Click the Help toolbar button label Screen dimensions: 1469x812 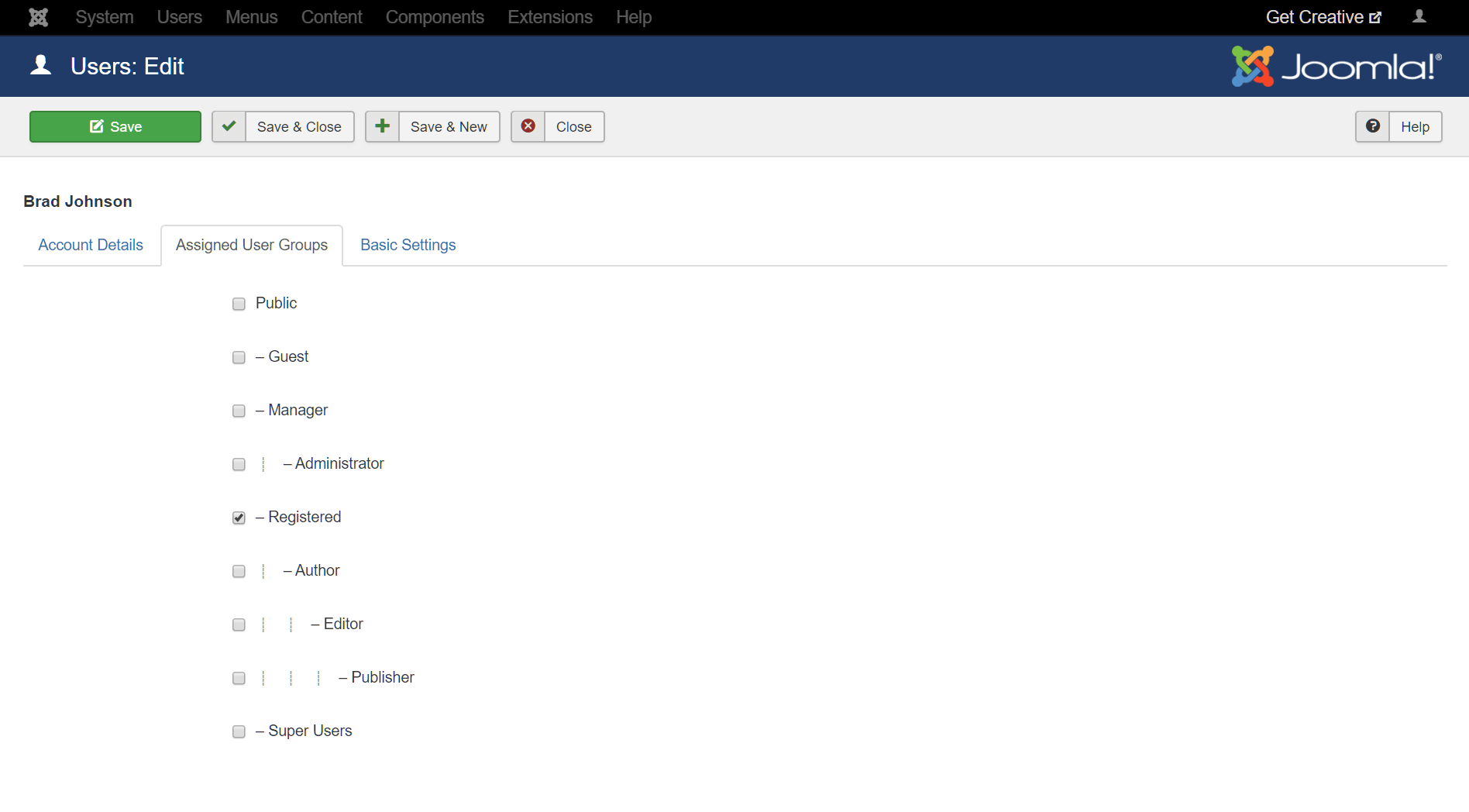click(1415, 126)
